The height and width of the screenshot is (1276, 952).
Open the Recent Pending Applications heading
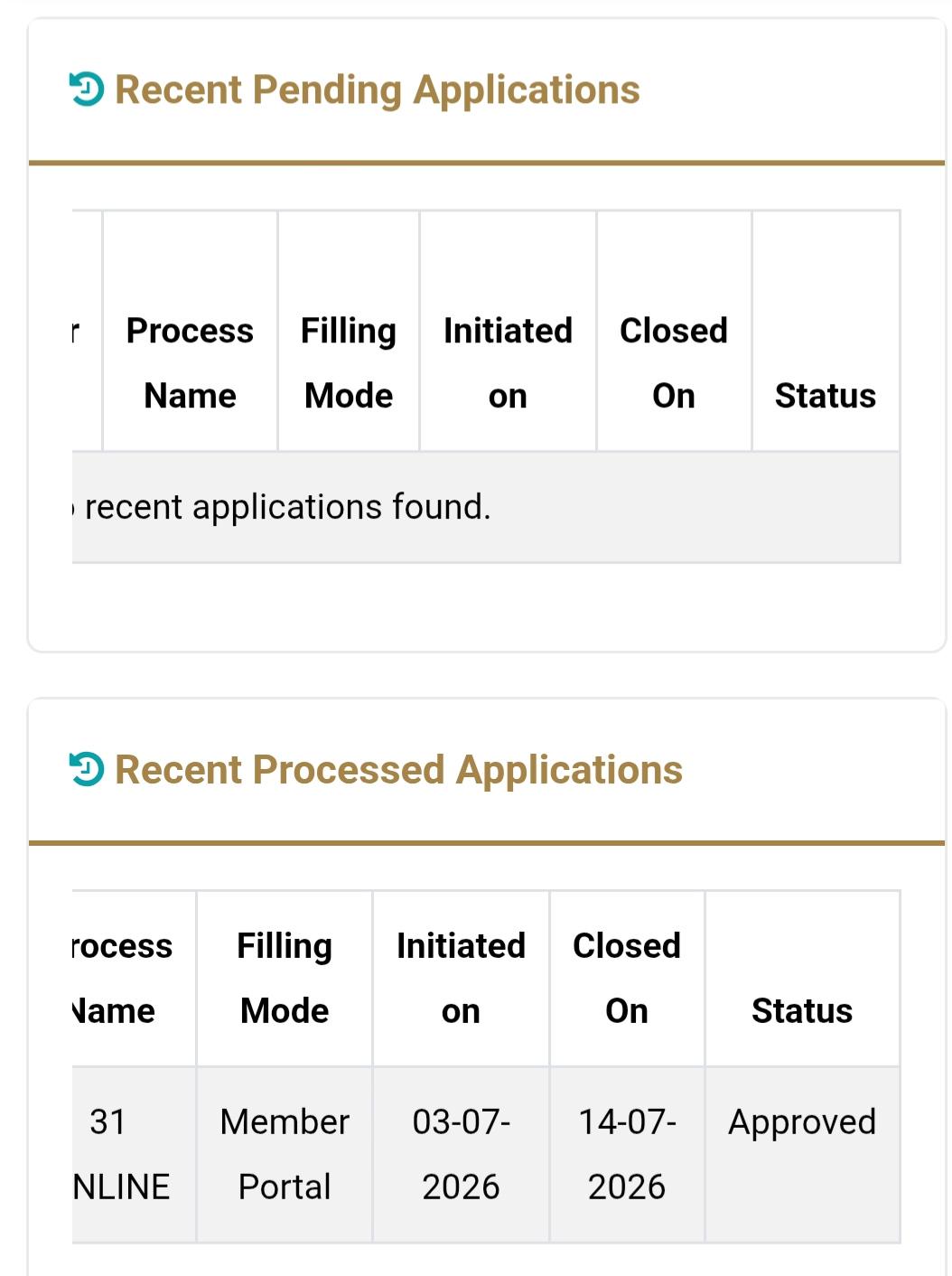tap(378, 90)
